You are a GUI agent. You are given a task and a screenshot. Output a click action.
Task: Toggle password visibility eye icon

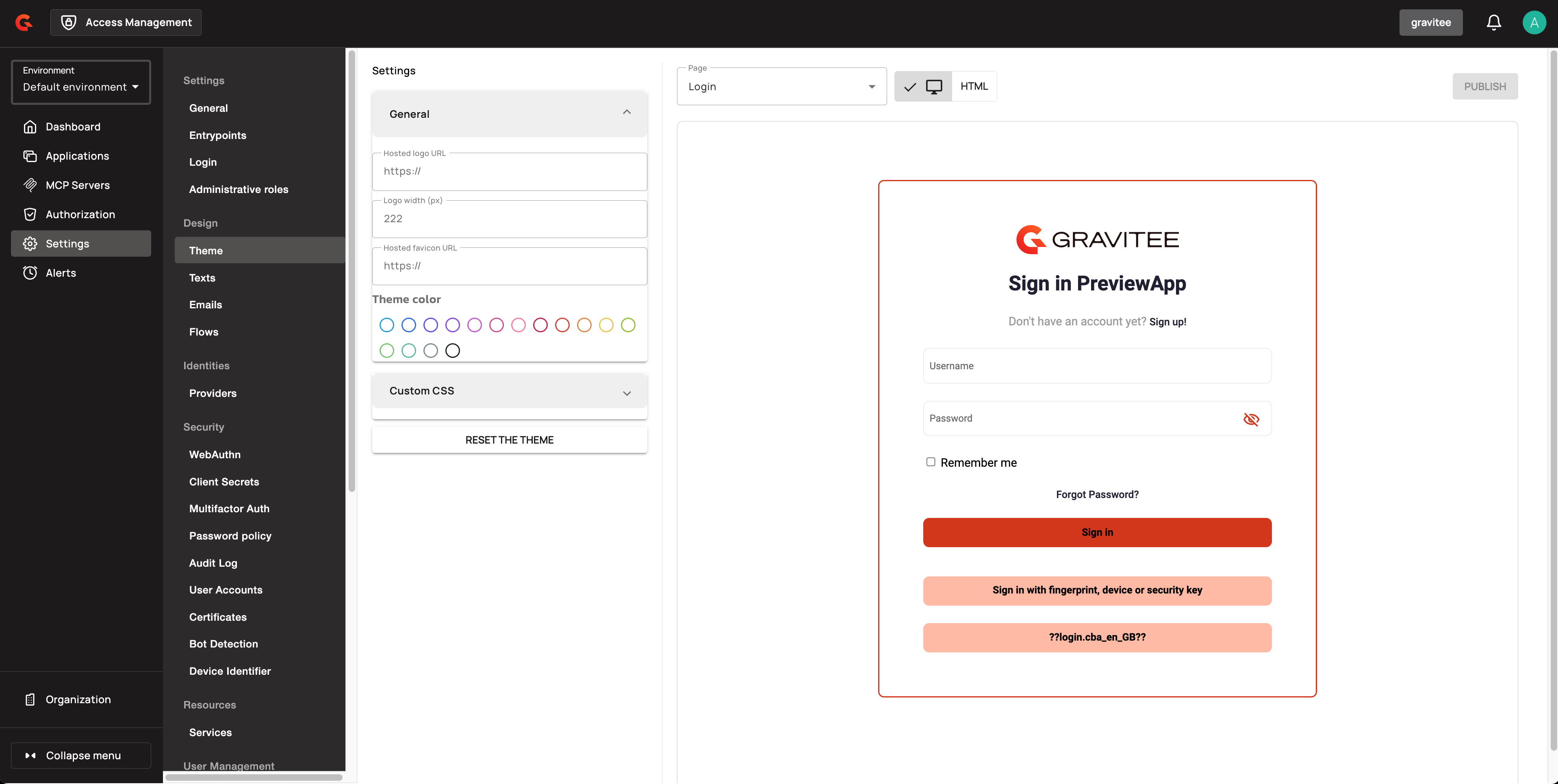(x=1251, y=419)
